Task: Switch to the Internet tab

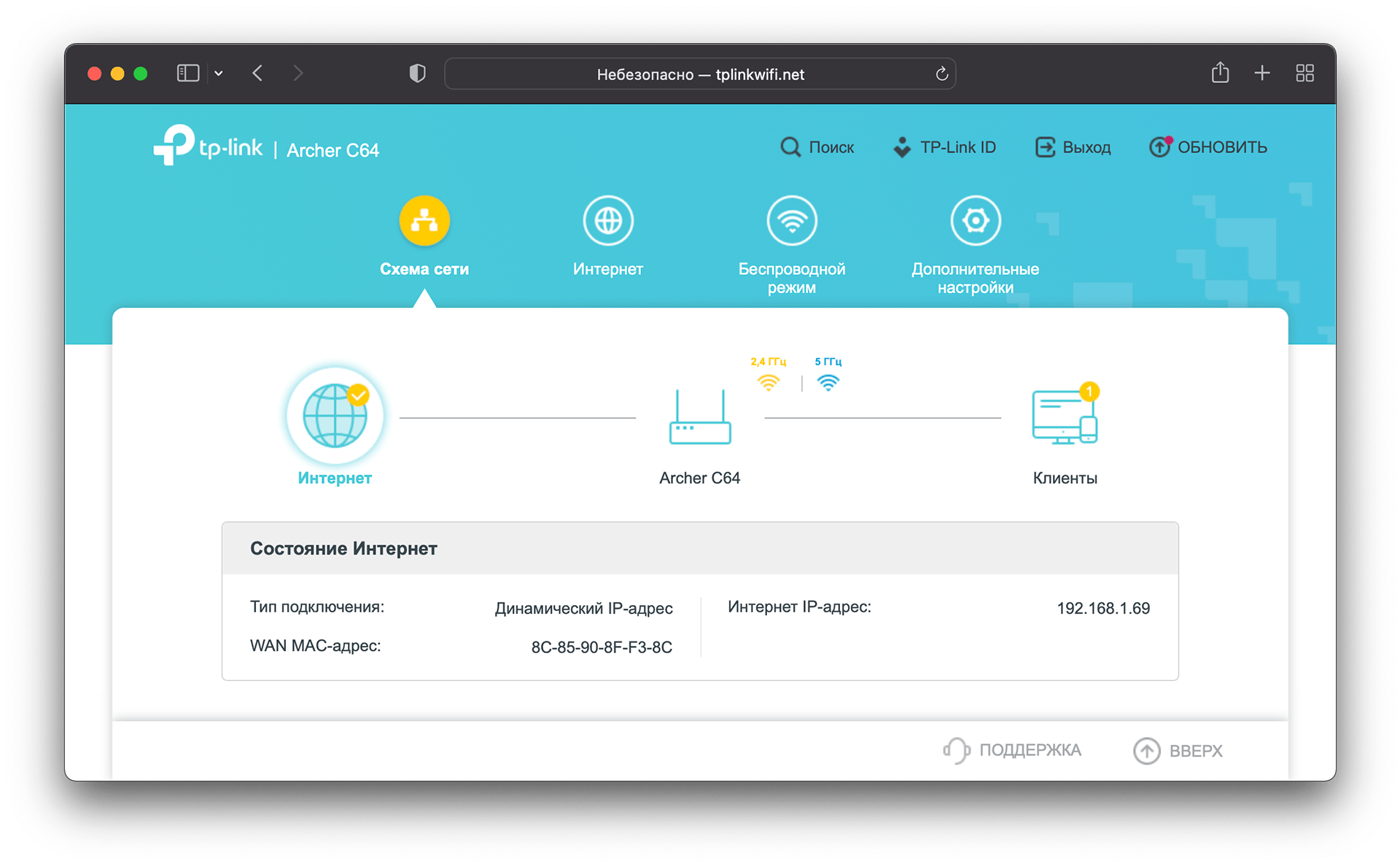Action: click(608, 221)
